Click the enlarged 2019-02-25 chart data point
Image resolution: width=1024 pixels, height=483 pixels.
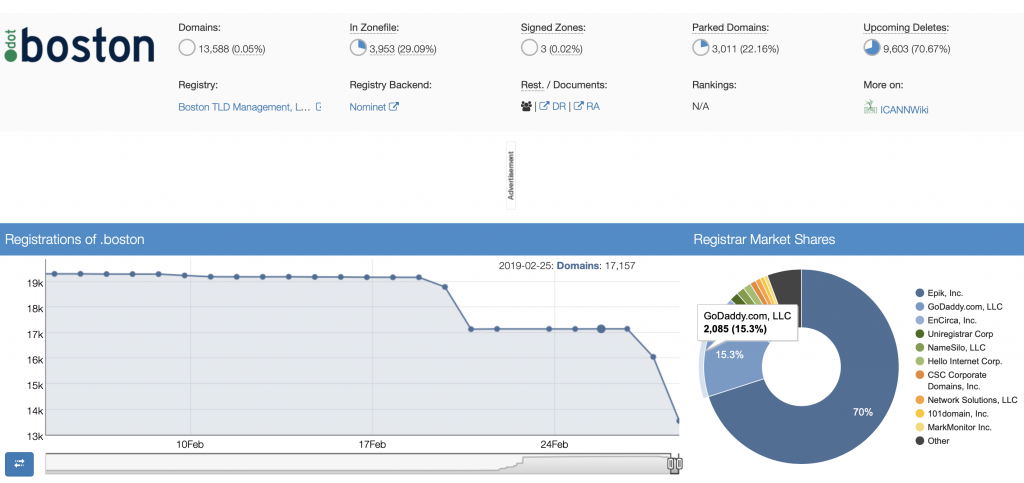click(601, 329)
